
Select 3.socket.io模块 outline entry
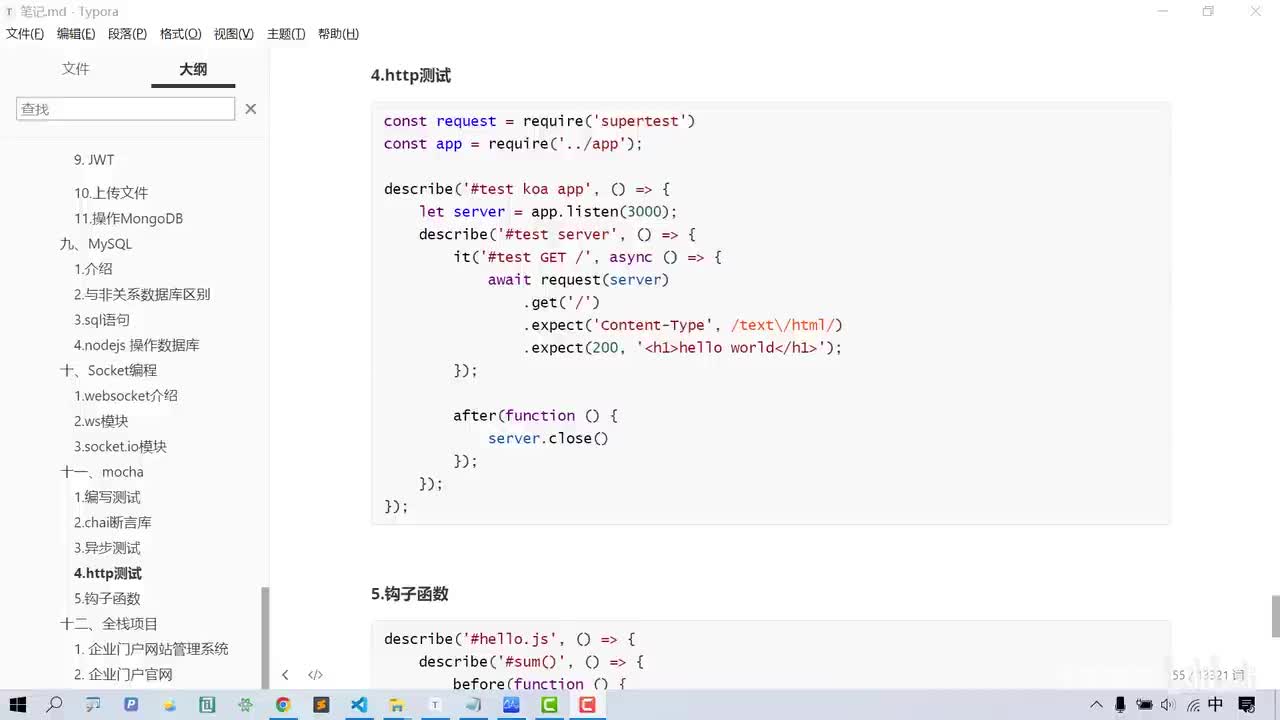tap(120, 447)
